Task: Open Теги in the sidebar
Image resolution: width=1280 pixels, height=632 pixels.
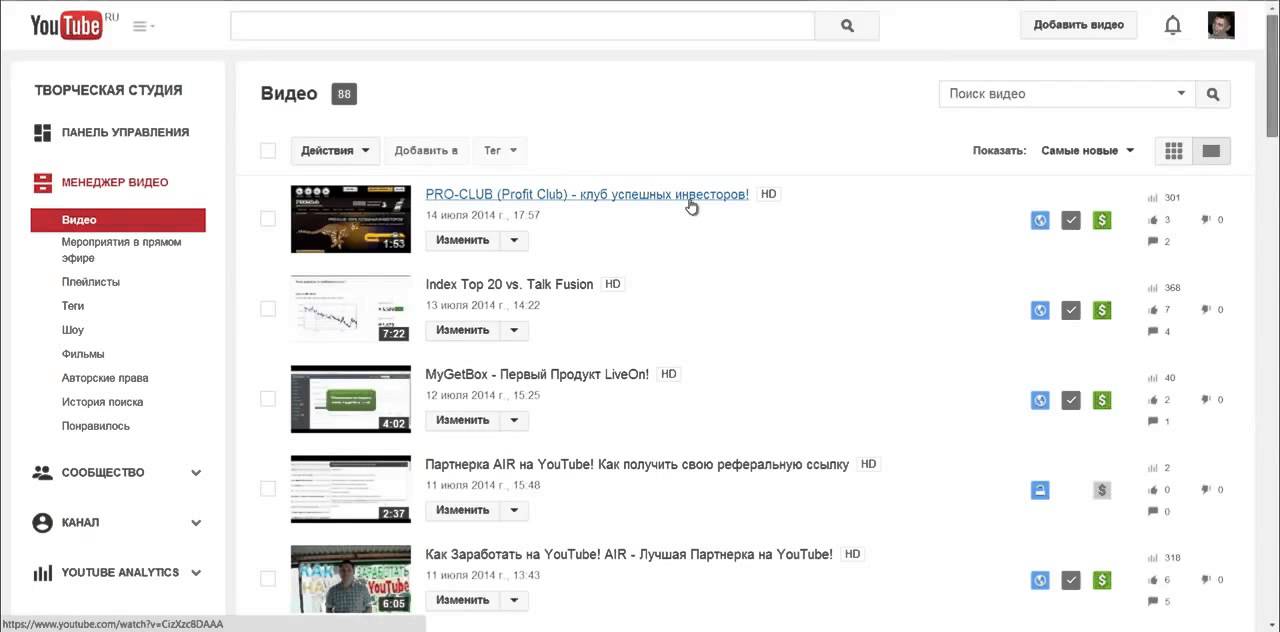Action: pos(73,306)
